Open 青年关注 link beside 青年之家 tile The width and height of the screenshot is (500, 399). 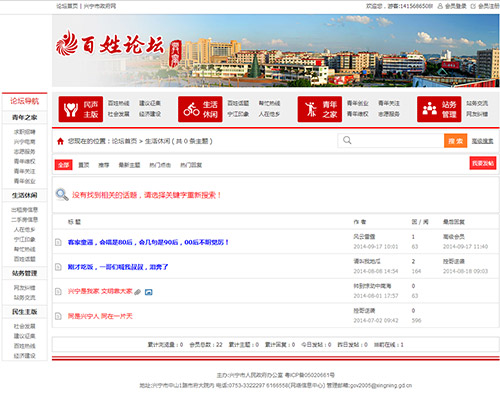[389, 103]
